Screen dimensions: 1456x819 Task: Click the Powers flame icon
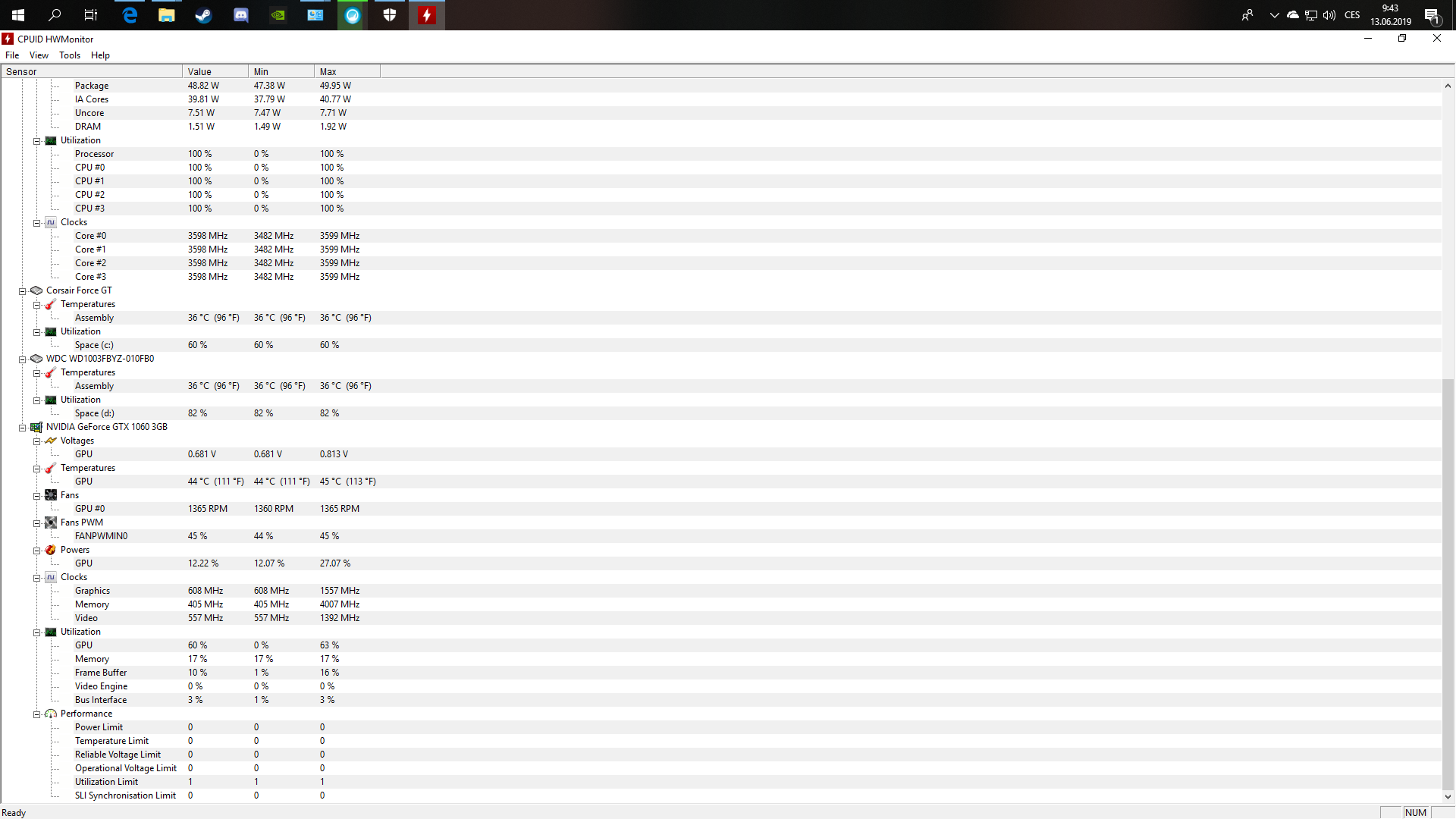pos(51,550)
